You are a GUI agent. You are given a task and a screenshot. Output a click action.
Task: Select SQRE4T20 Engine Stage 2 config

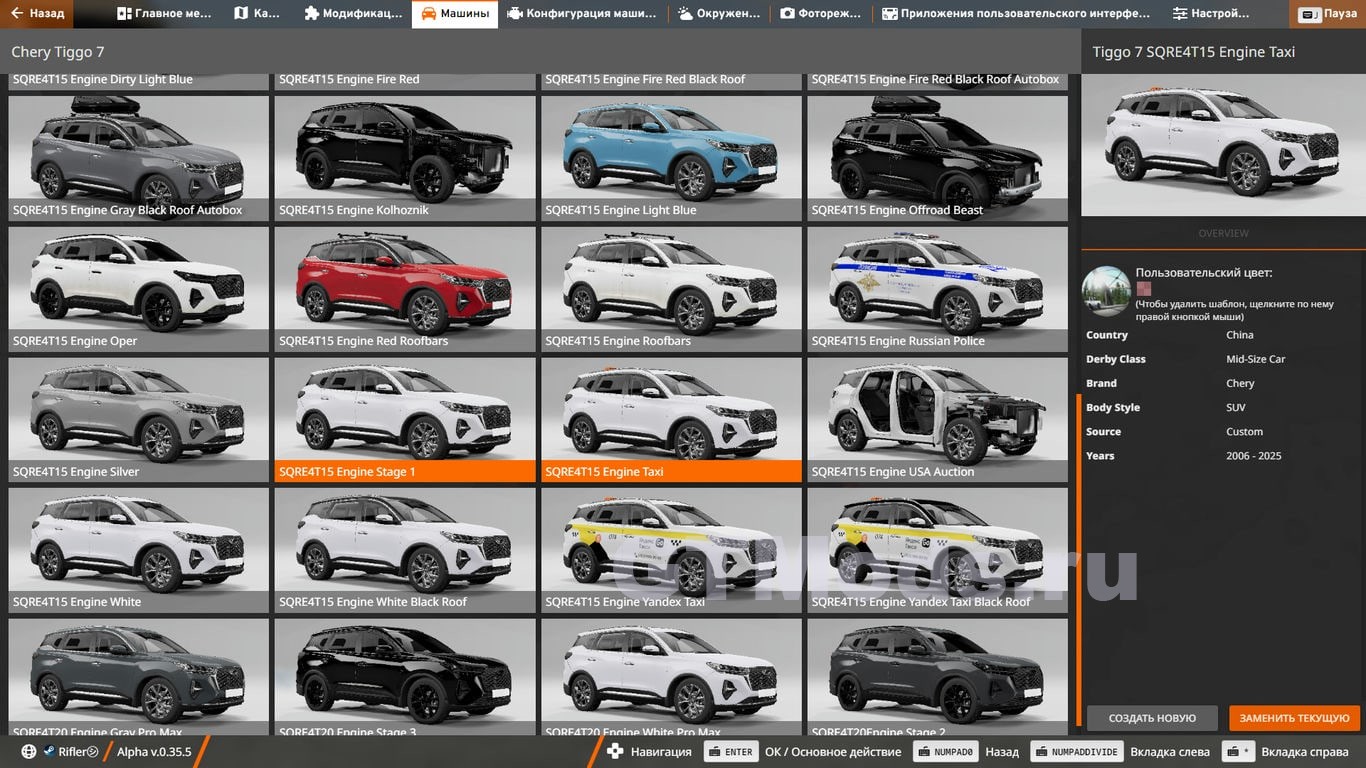point(938,678)
